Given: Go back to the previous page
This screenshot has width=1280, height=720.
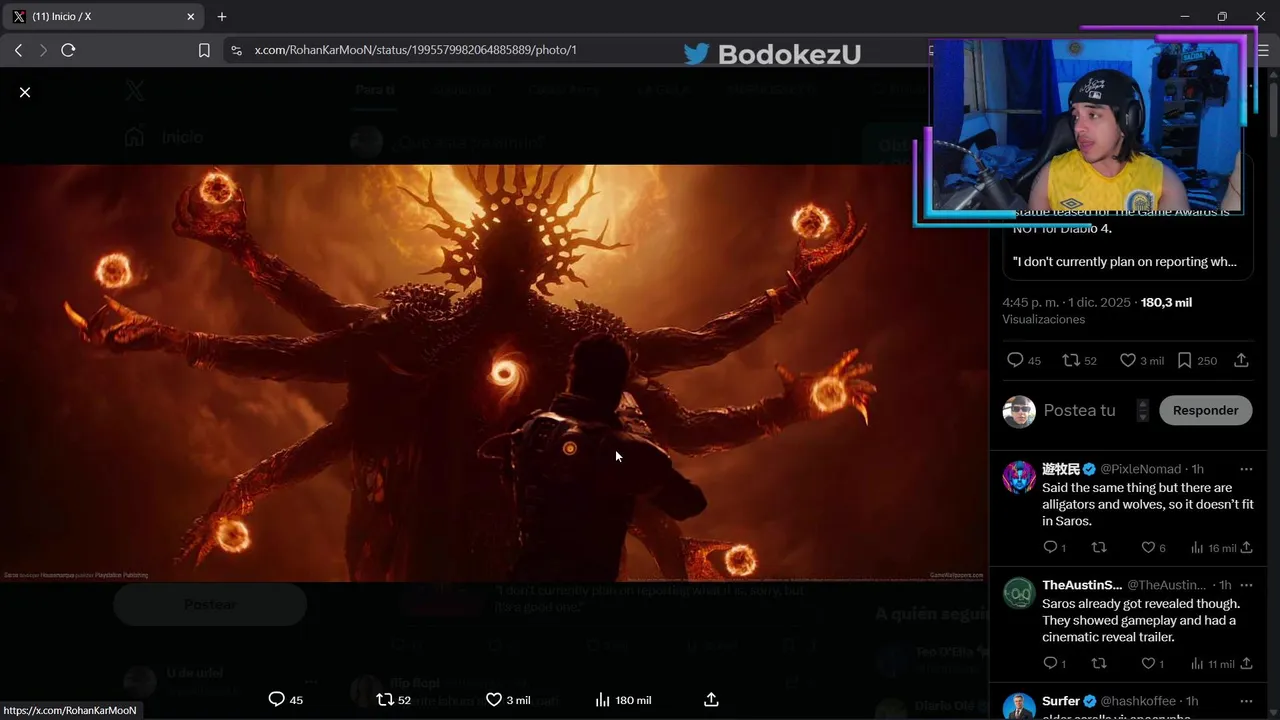Looking at the screenshot, I should [x=18, y=50].
